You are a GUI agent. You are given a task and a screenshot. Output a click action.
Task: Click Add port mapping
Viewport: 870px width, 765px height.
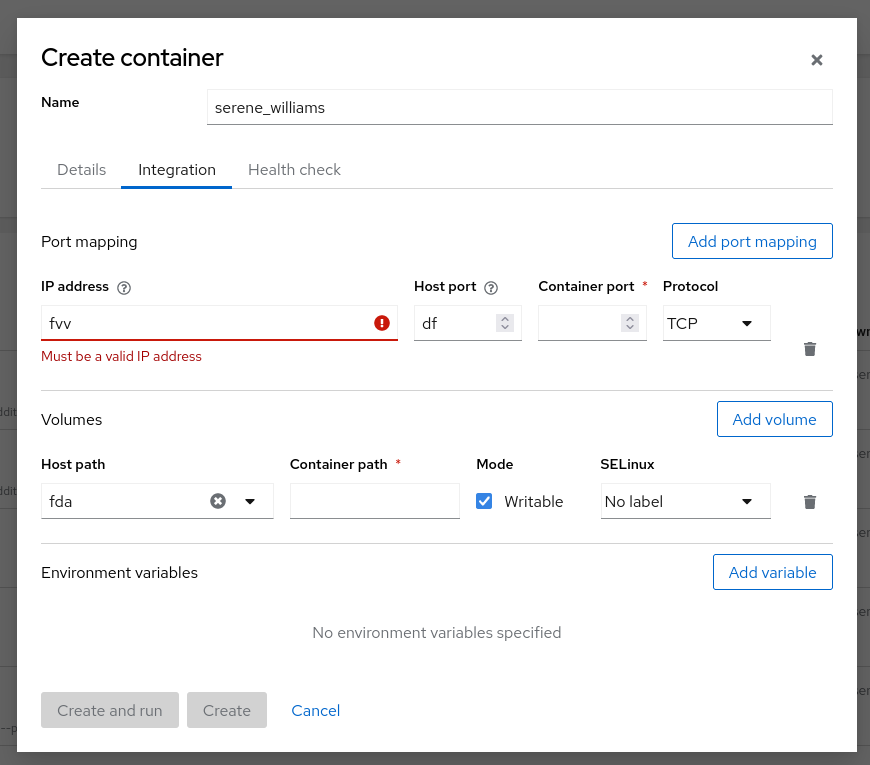752,241
